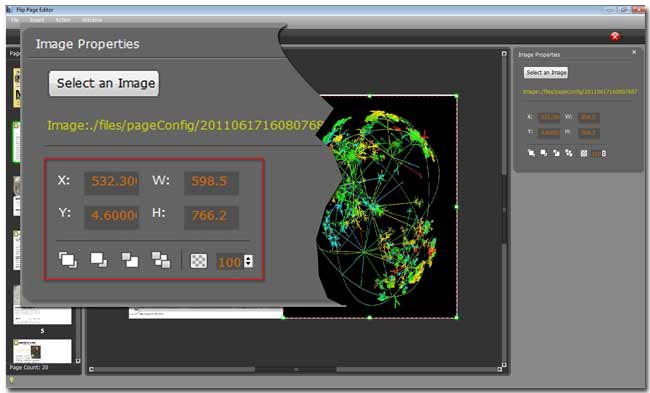Click the bottom-middle green handle of the image
This screenshot has height=393, width=650.
370,318
